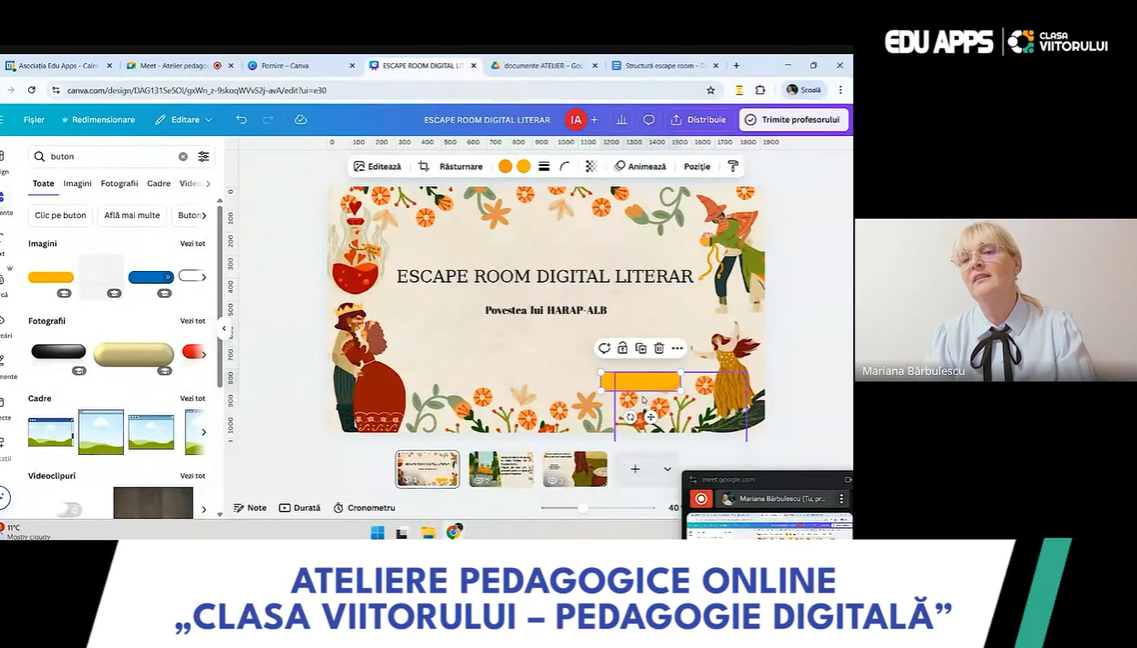
Task: Switch to the Fotografii tab
Action: coord(120,183)
